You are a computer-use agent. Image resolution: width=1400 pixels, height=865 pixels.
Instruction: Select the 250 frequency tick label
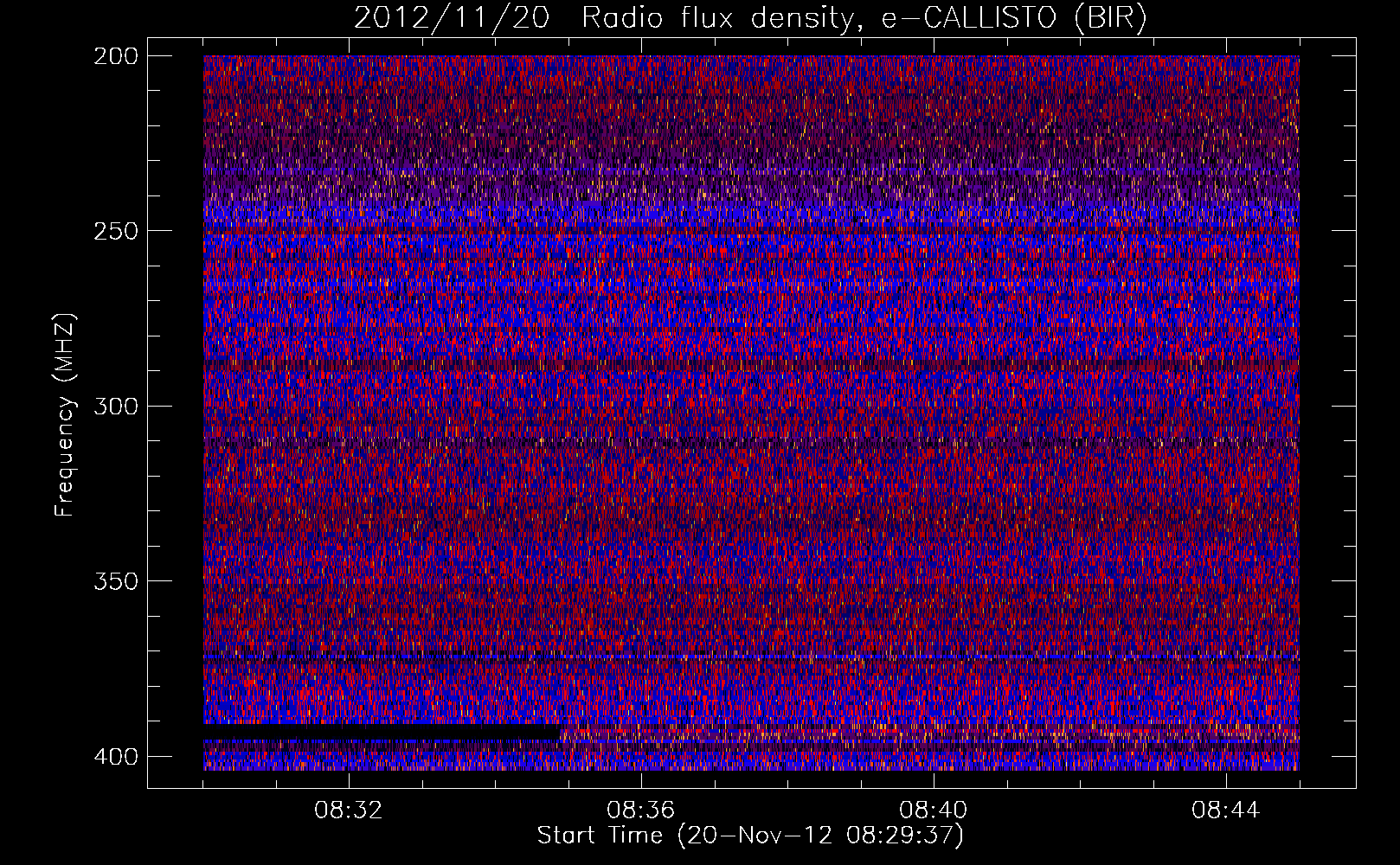point(115,231)
